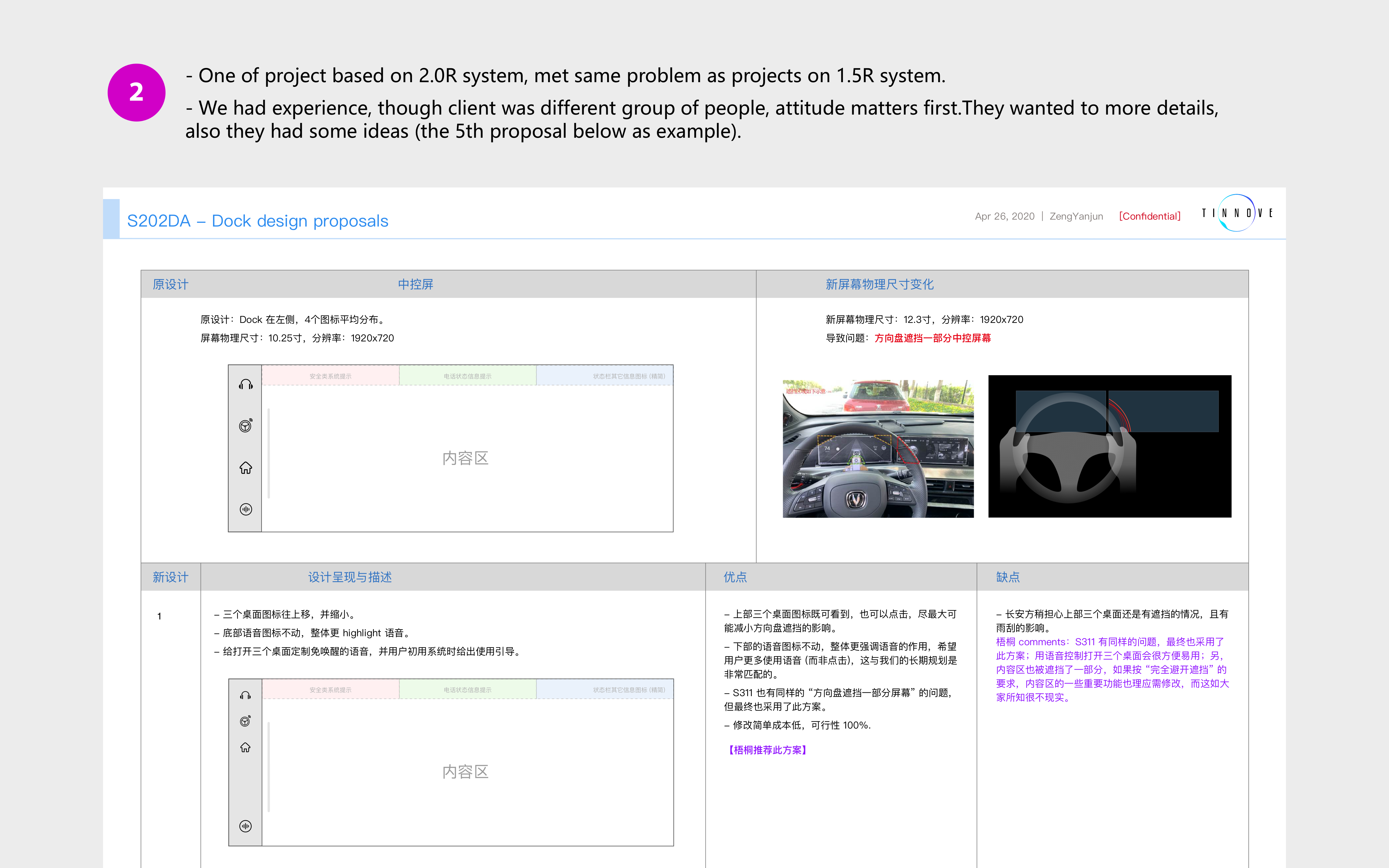Click the red text "方向盘遮挡一部分中控屏幕"
Viewport: 1389px width, 868px height.
[933, 338]
